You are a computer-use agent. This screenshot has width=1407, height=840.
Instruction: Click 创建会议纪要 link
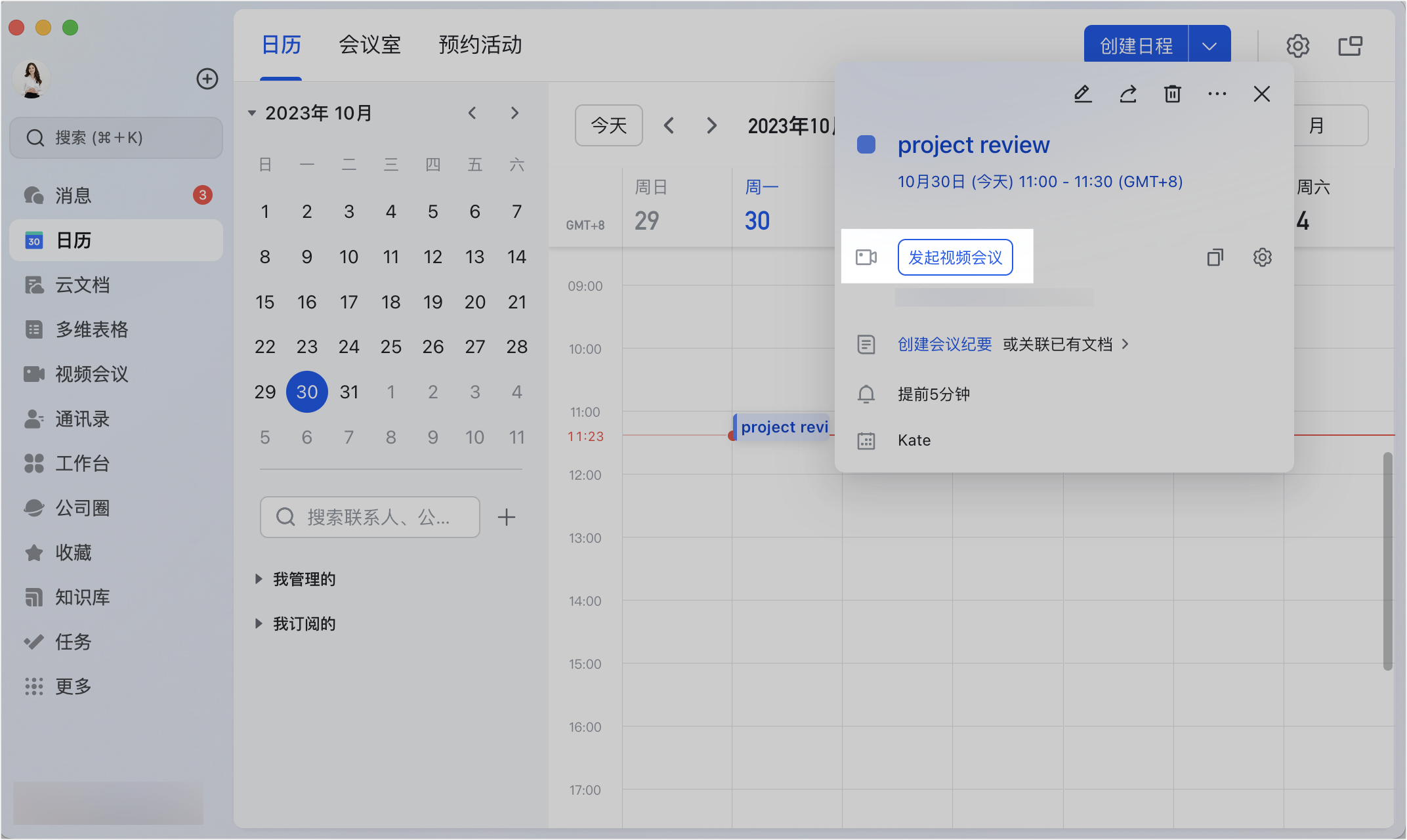(945, 345)
